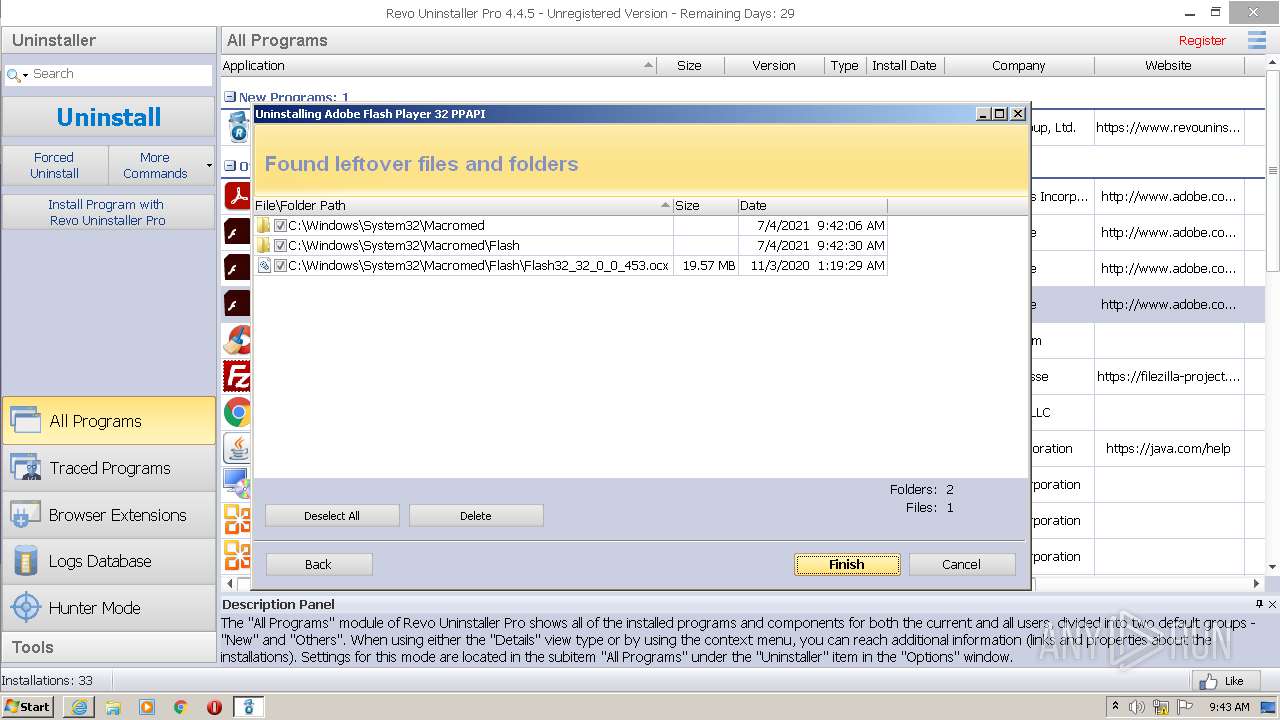Click the Logs Database cylinder icon

click(x=25, y=561)
